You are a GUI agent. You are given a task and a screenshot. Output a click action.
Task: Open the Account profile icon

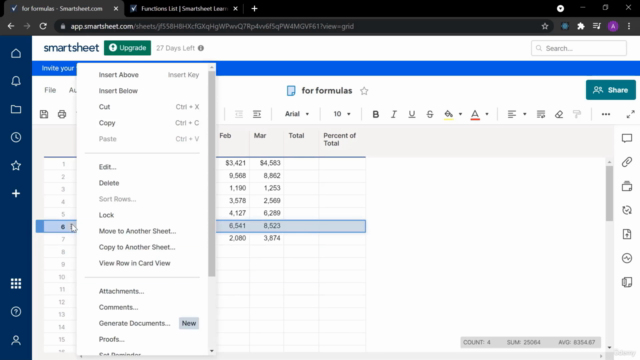click(x=16, y=340)
